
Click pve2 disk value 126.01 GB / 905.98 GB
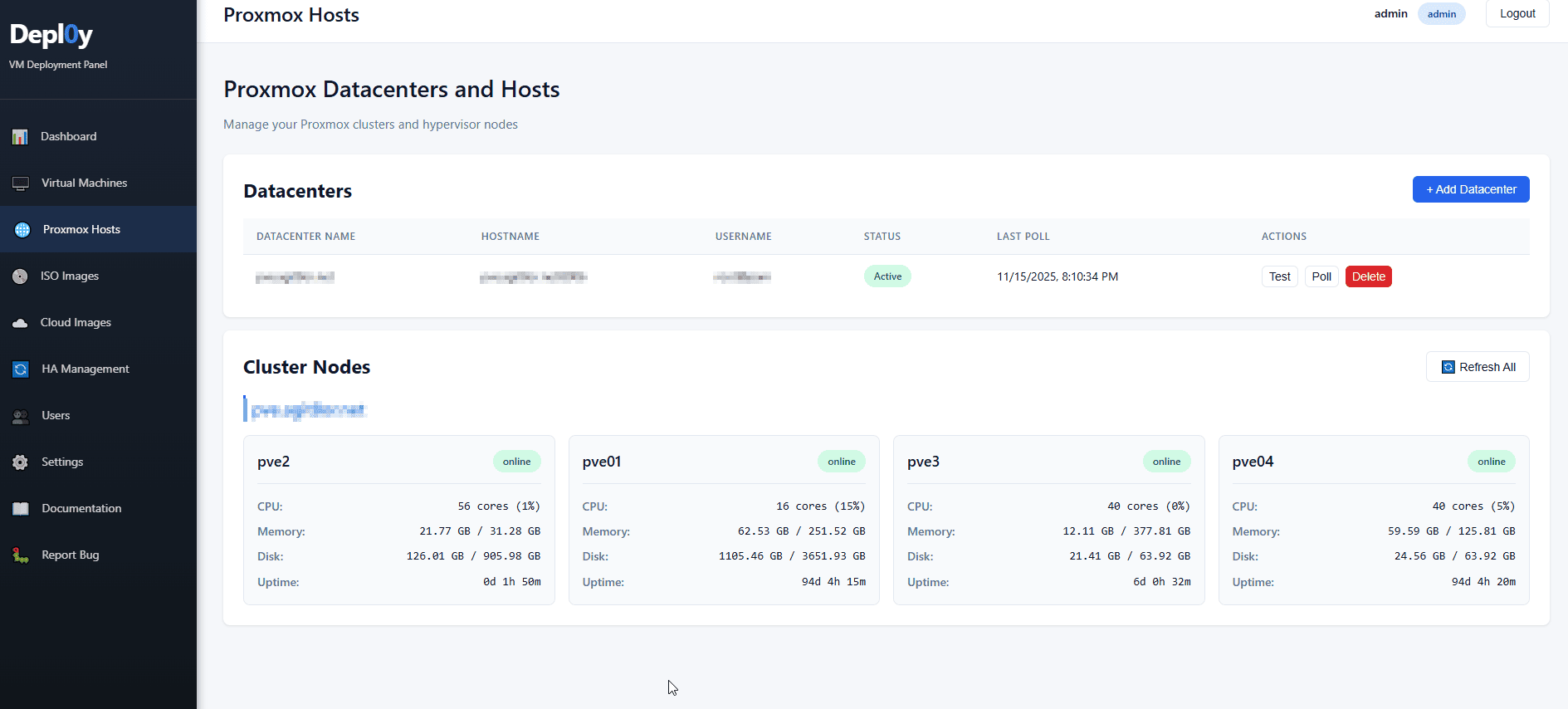[473, 556]
